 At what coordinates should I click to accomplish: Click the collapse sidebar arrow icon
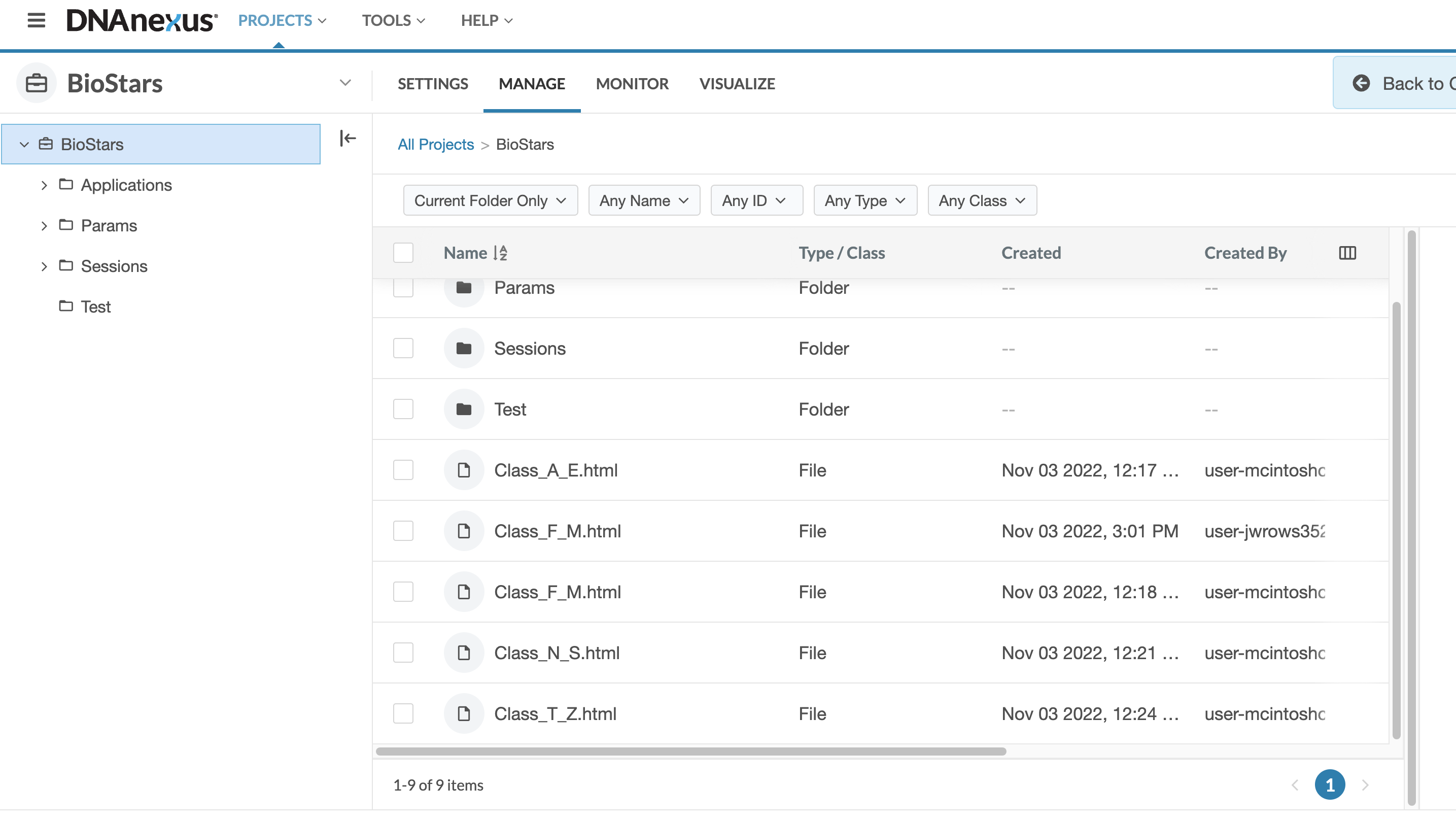[348, 138]
